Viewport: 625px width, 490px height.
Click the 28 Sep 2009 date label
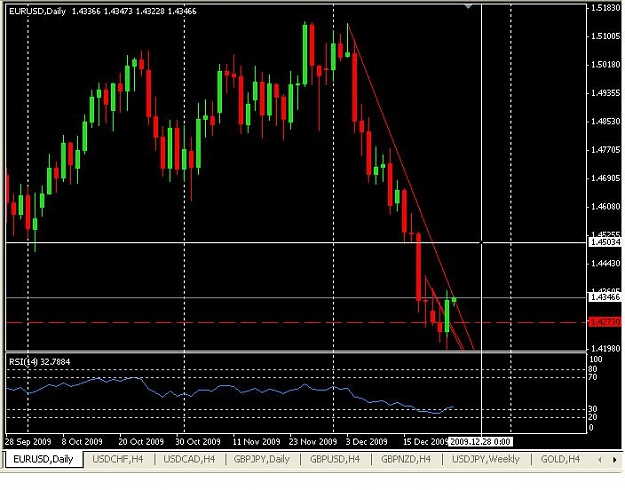point(28,442)
